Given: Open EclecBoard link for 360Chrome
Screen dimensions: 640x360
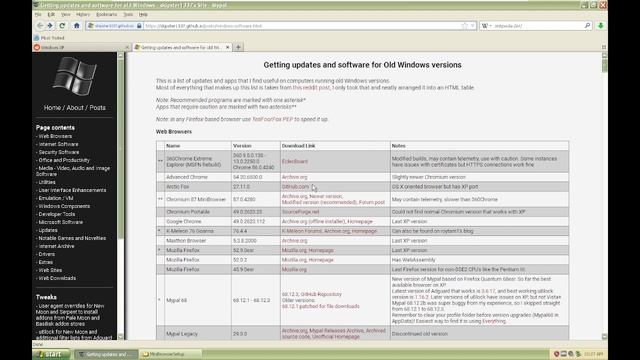Looking at the screenshot, I should (x=295, y=162).
